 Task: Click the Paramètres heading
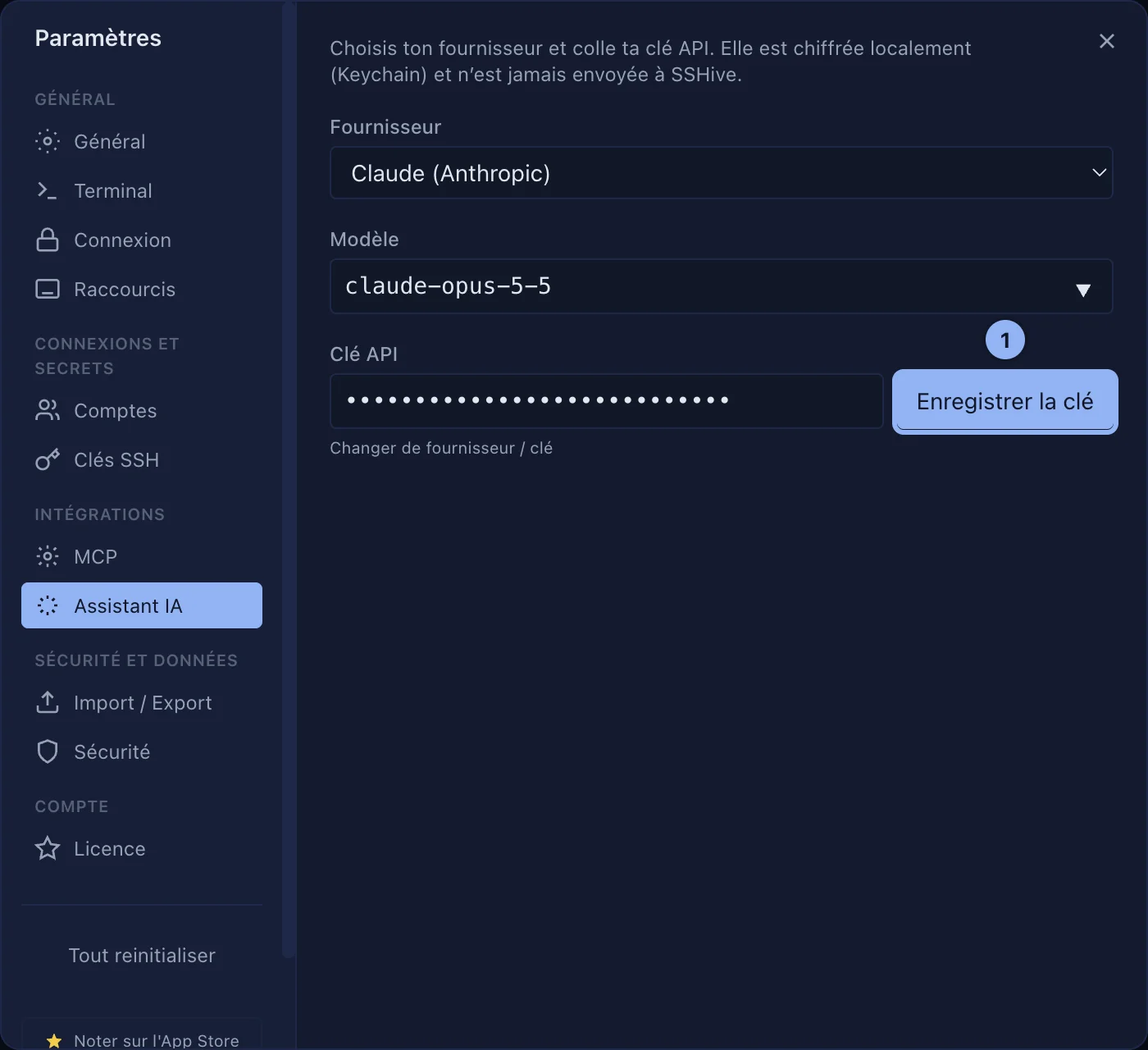click(98, 39)
